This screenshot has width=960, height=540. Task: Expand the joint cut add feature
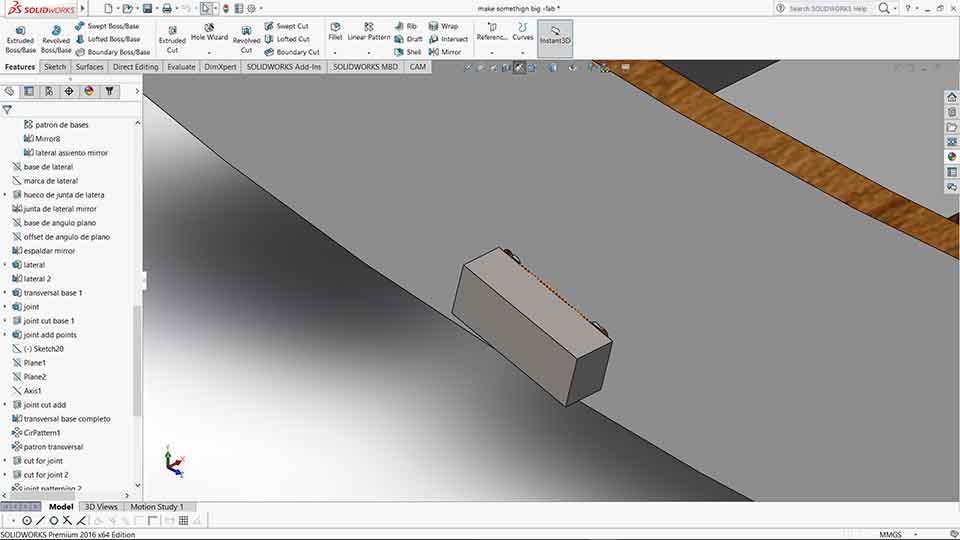click(x=5, y=405)
